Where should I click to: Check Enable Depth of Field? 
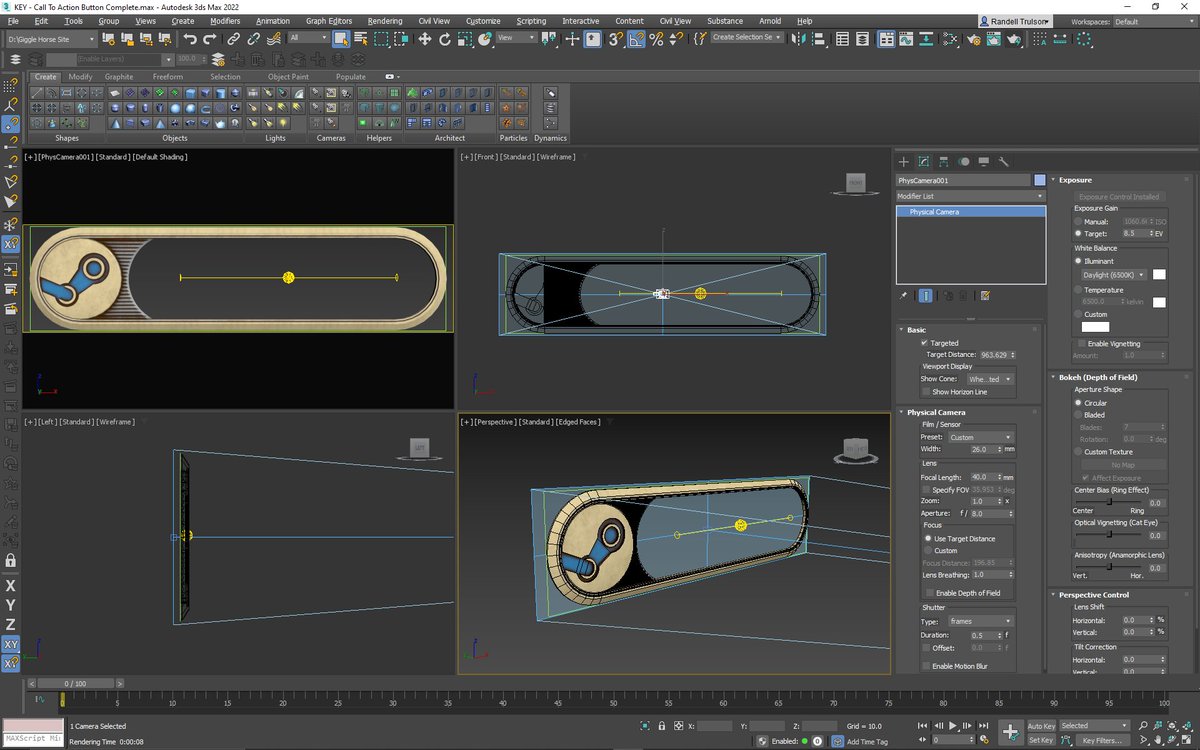(x=928, y=593)
